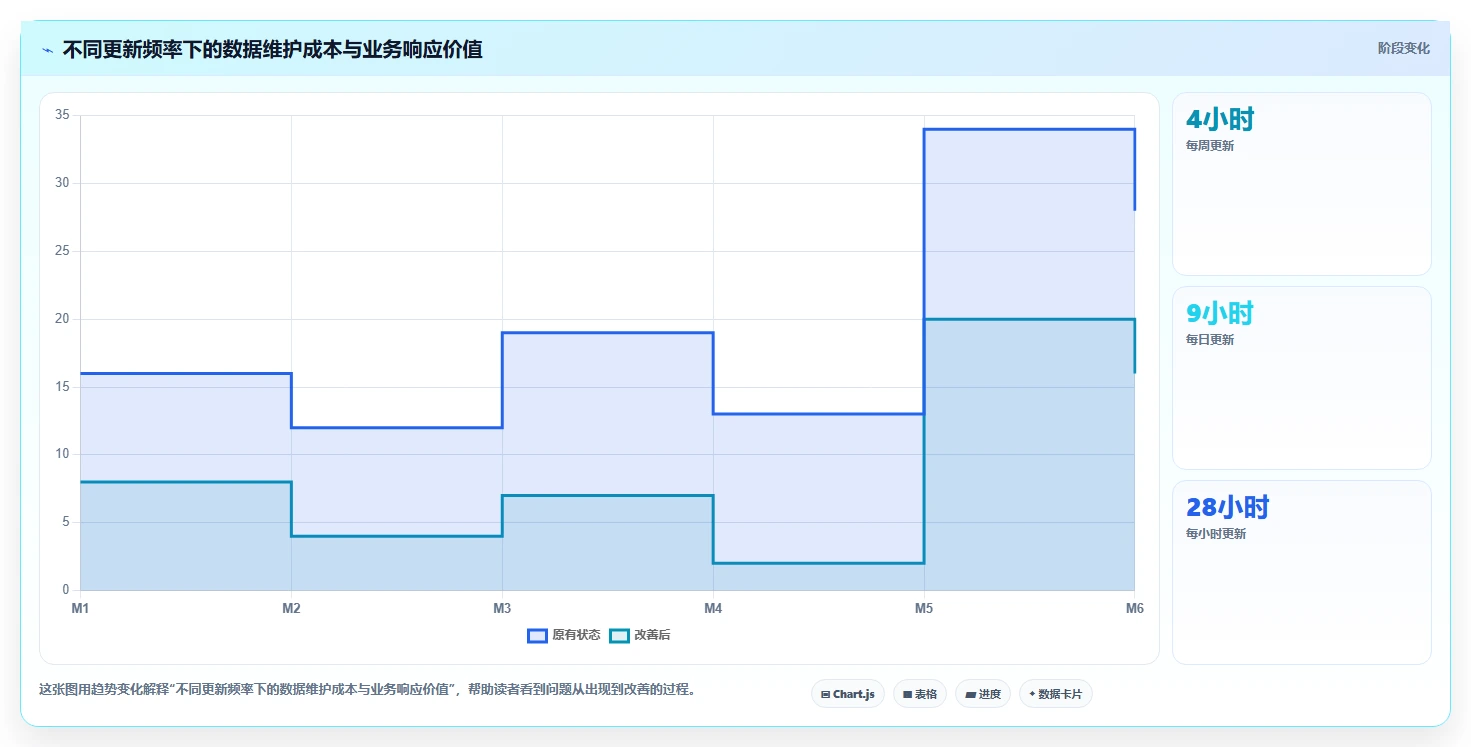The width and height of the screenshot is (1471, 747).
Task: Click the 每周更新 caption text
Action: coord(1210,146)
